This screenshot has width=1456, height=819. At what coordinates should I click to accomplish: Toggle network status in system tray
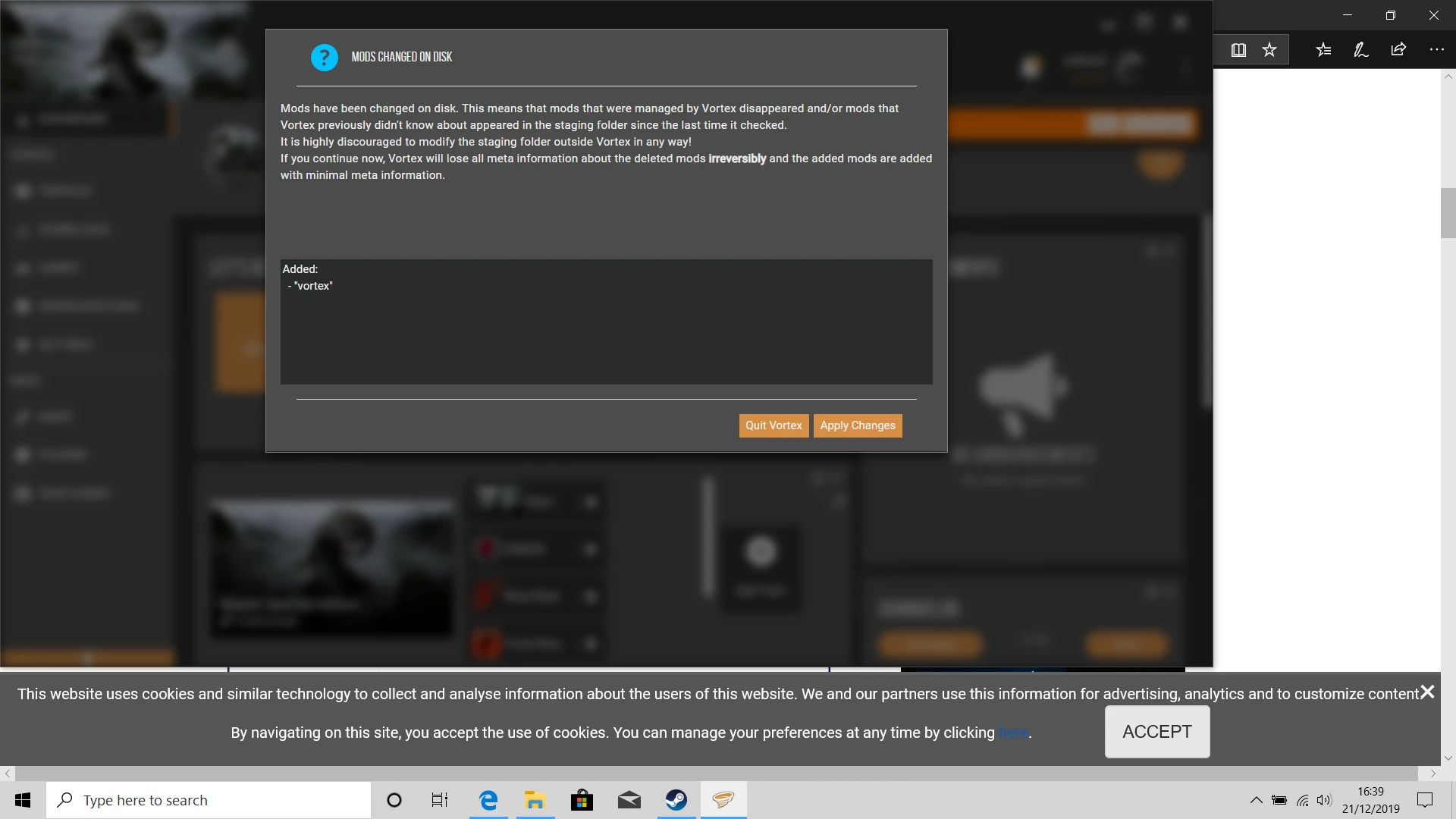click(x=1302, y=800)
